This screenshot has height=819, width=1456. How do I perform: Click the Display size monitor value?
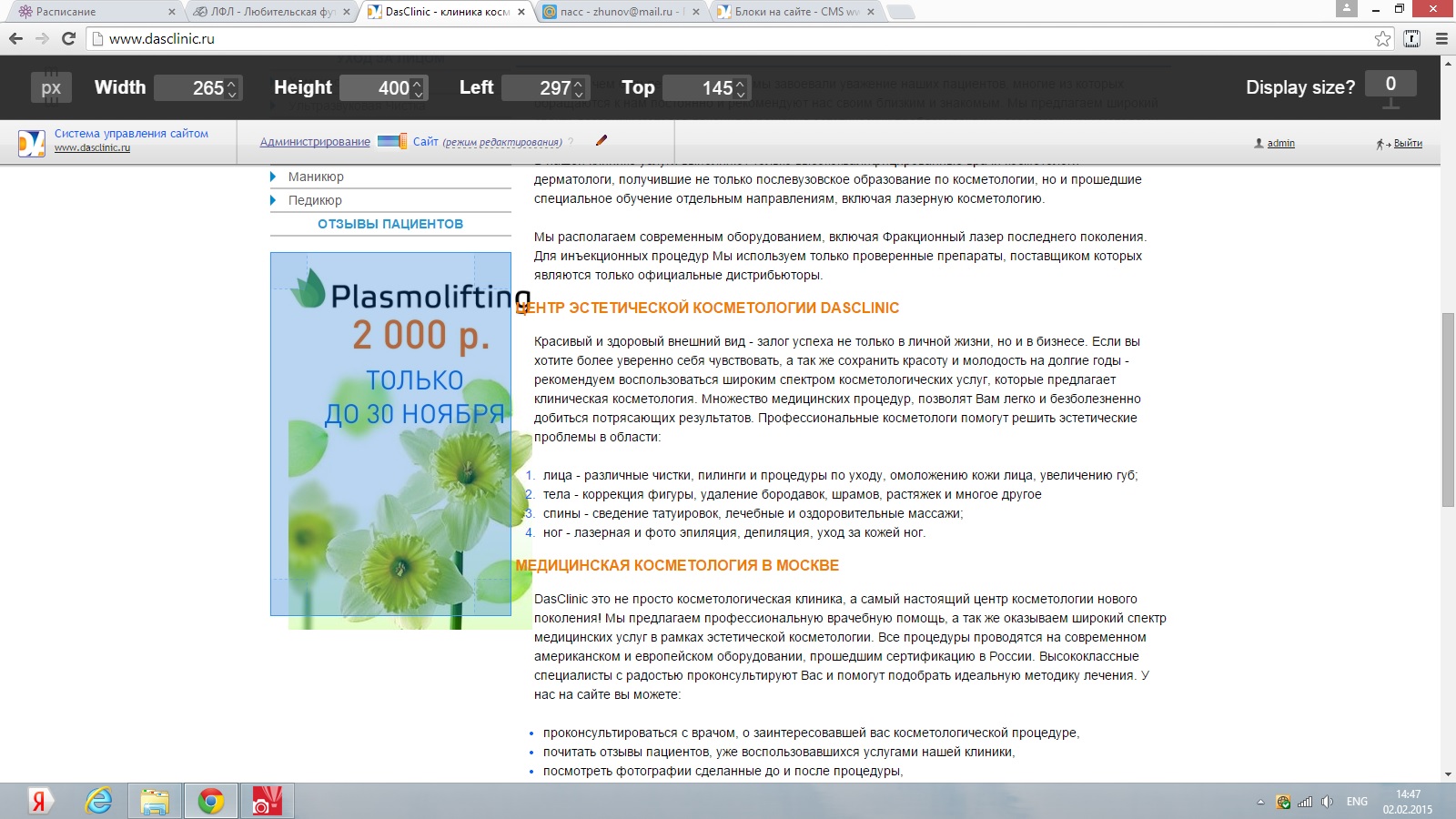pos(1390,84)
